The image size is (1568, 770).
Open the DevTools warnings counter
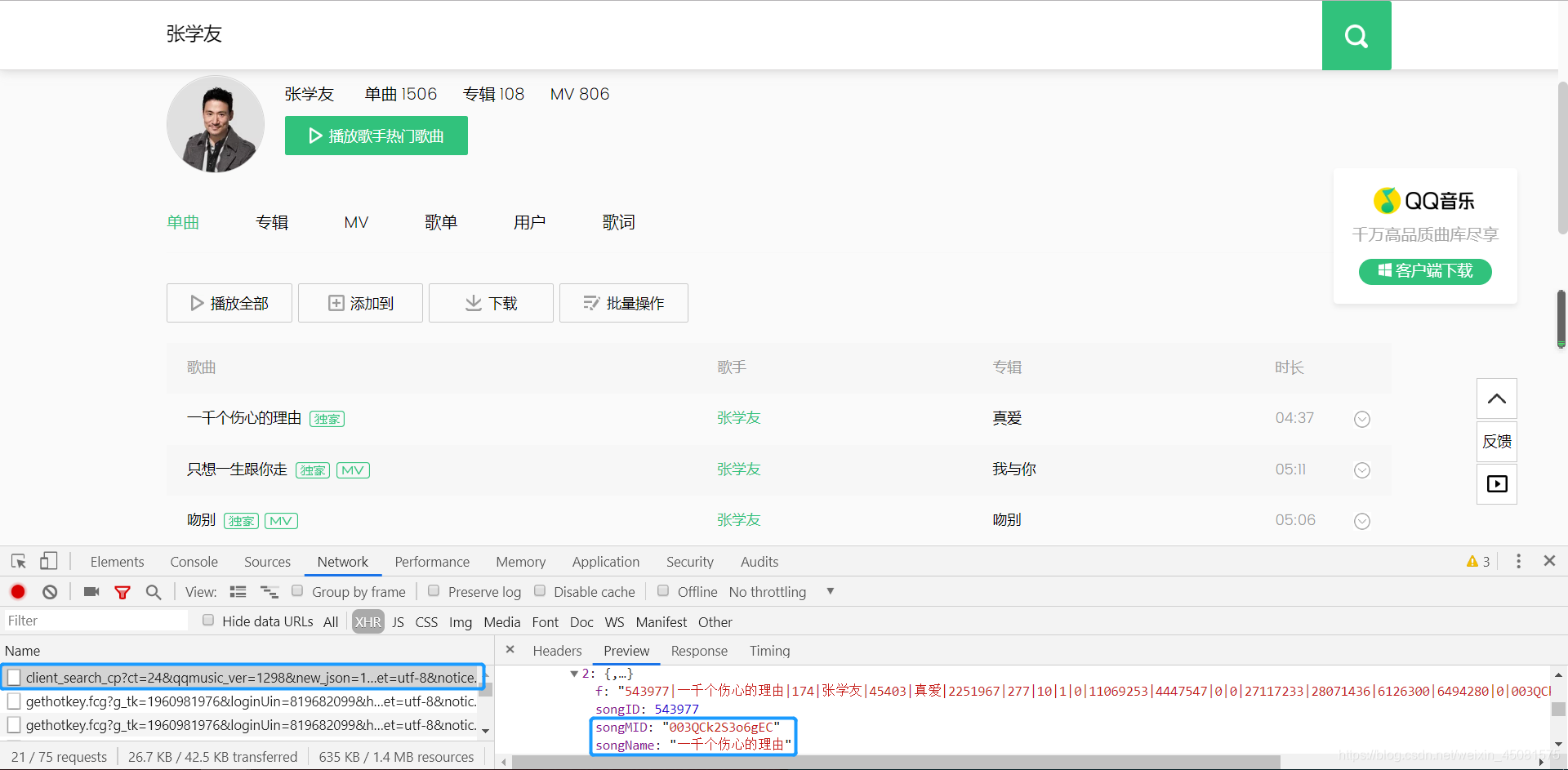coord(1478,561)
